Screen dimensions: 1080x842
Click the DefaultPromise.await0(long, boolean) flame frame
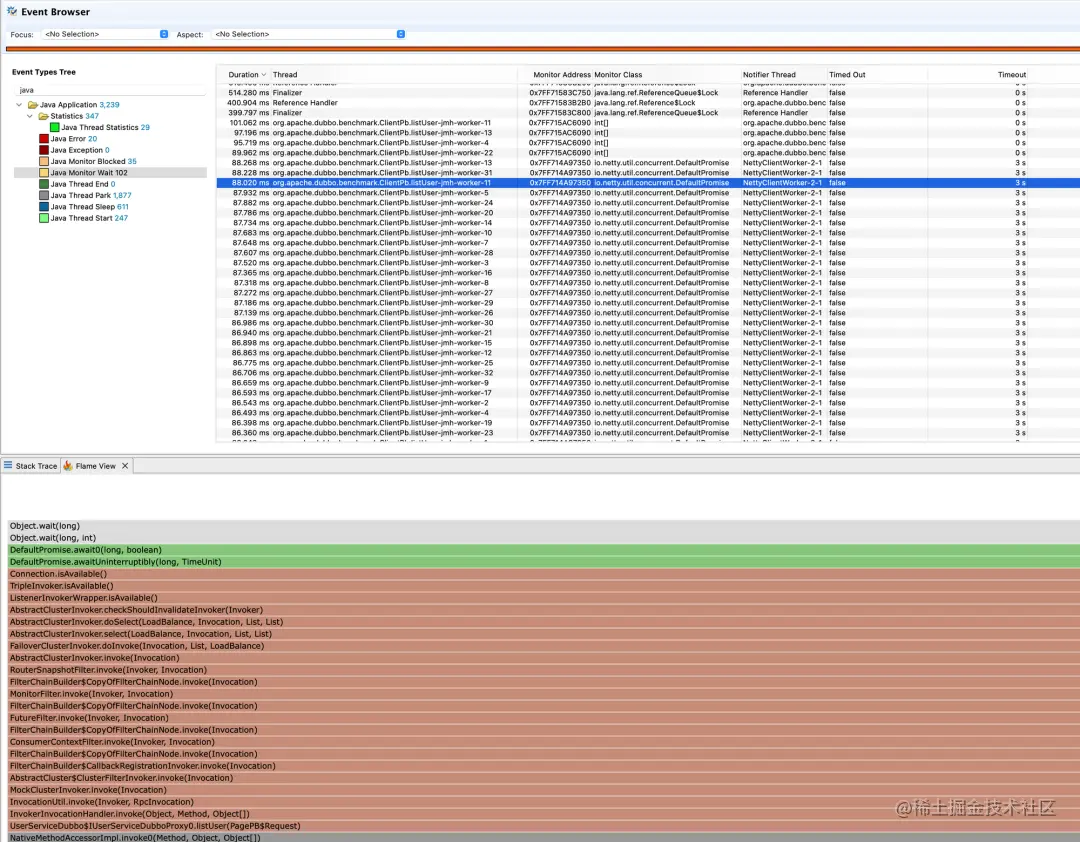pyautogui.click(x=543, y=550)
